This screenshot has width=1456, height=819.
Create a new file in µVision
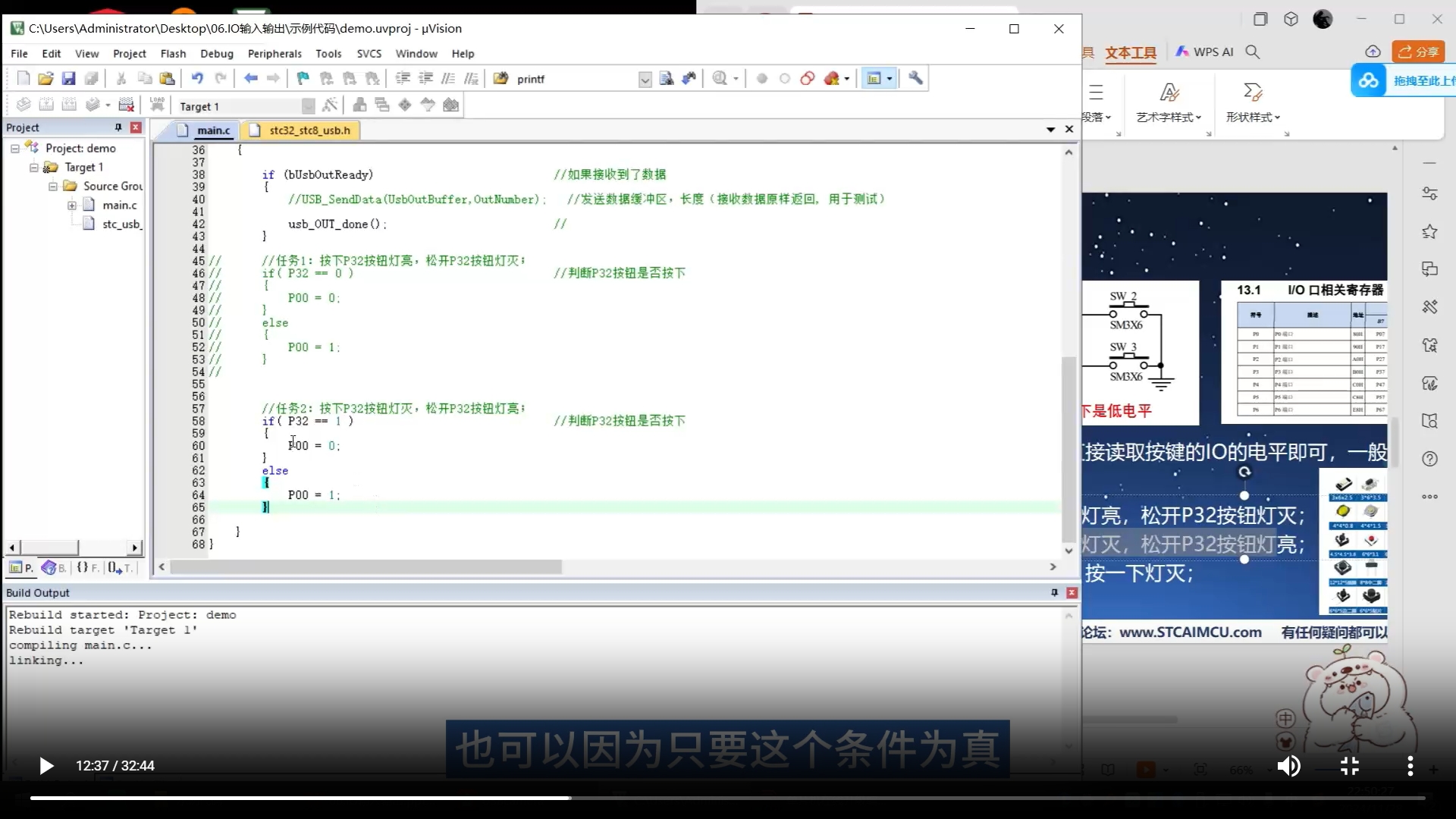(x=24, y=79)
